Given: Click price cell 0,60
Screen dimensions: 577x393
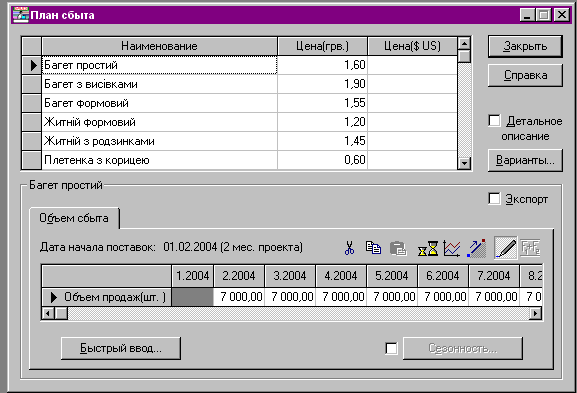Looking at the screenshot, I should (322, 160).
